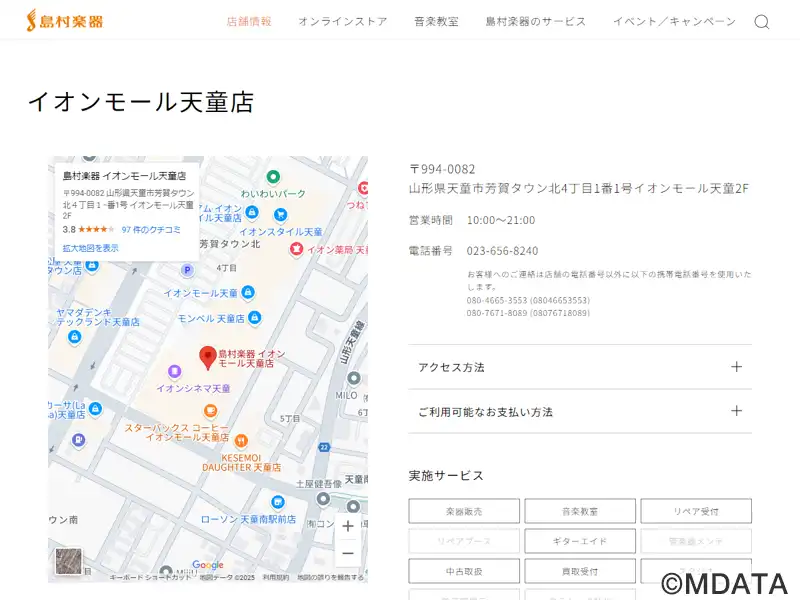Open the オンラインストア navigation item

pyautogui.click(x=343, y=21)
